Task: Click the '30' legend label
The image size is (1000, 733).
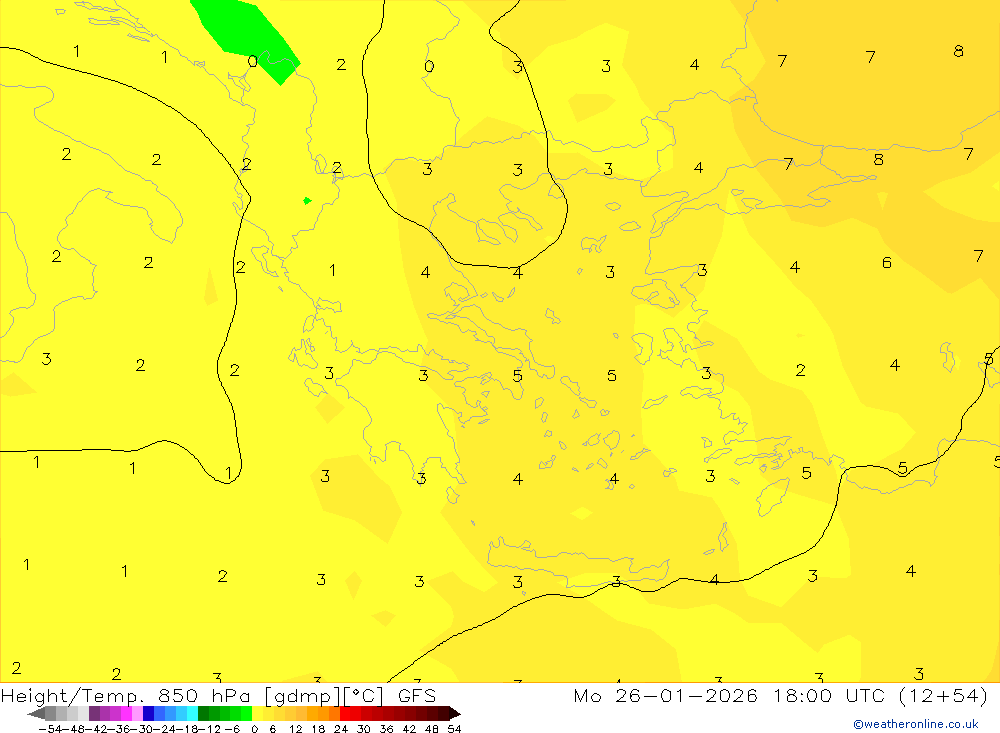Action: point(364,729)
